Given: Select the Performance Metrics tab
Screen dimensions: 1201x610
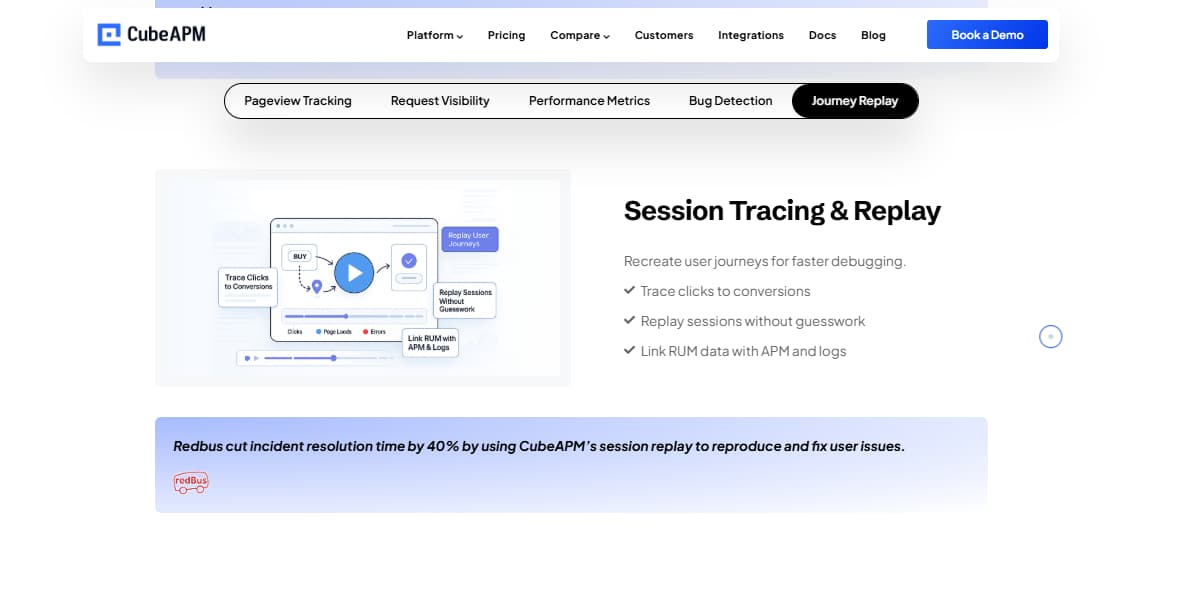Looking at the screenshot, I should [x=589, y=100].
